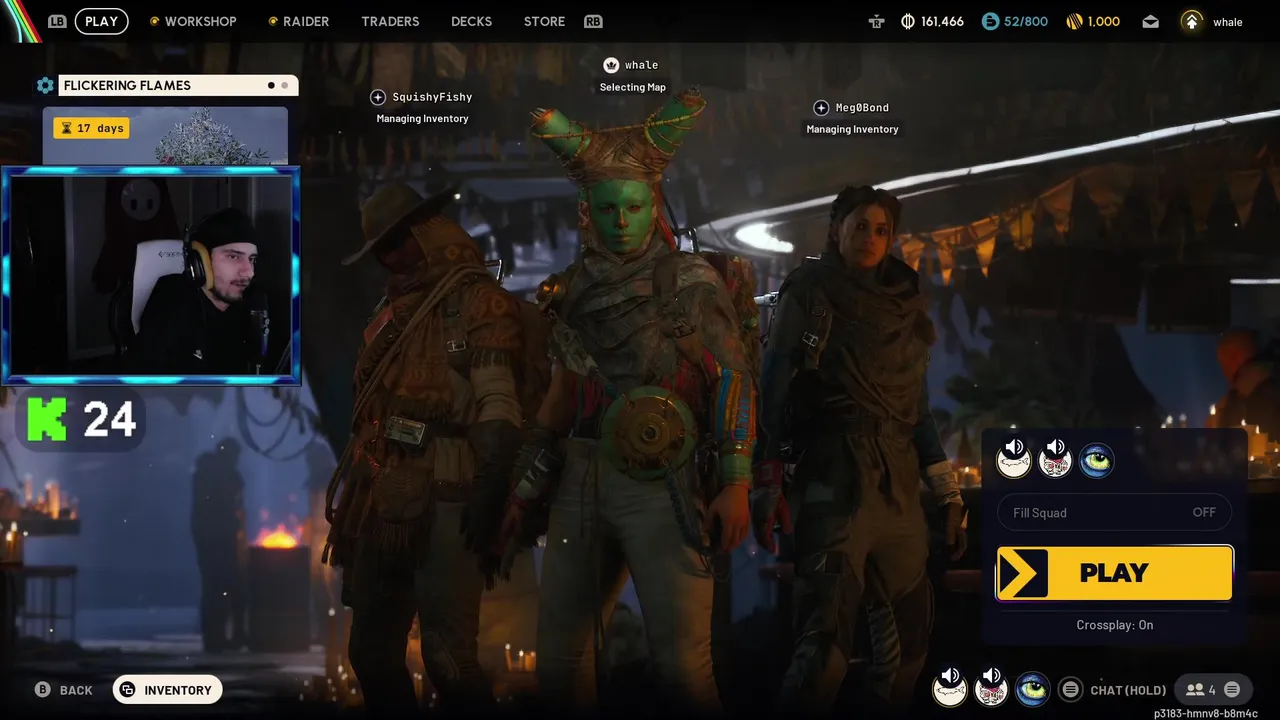Click the B controller button icon
The image size is (1280, 720).
point(42,690)
